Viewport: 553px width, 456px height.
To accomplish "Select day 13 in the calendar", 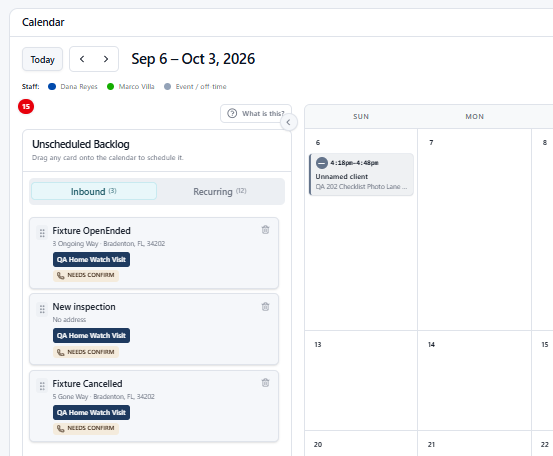I will 318,345.
